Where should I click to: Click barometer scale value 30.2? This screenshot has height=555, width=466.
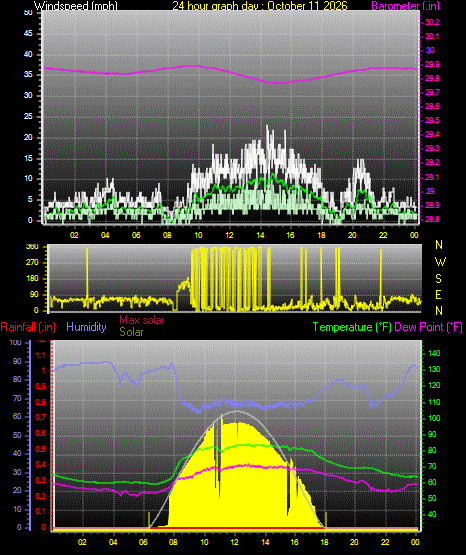[432, 22]
